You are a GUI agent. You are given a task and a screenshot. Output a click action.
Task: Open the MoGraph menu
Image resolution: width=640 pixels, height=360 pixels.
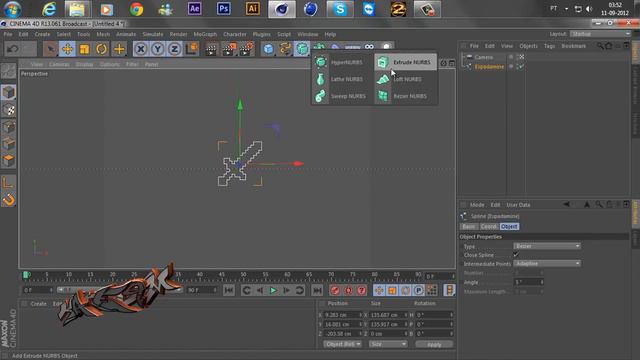(x=205, y=34)
